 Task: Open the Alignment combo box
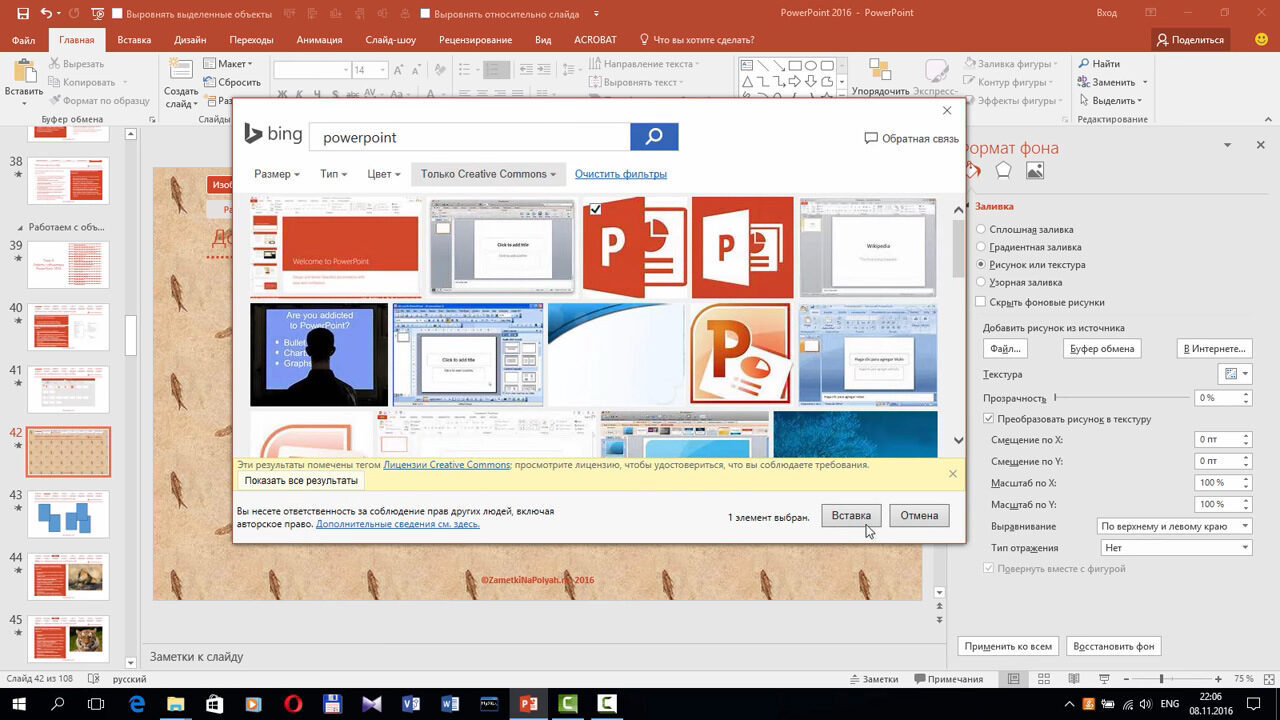click(1174, 526)
